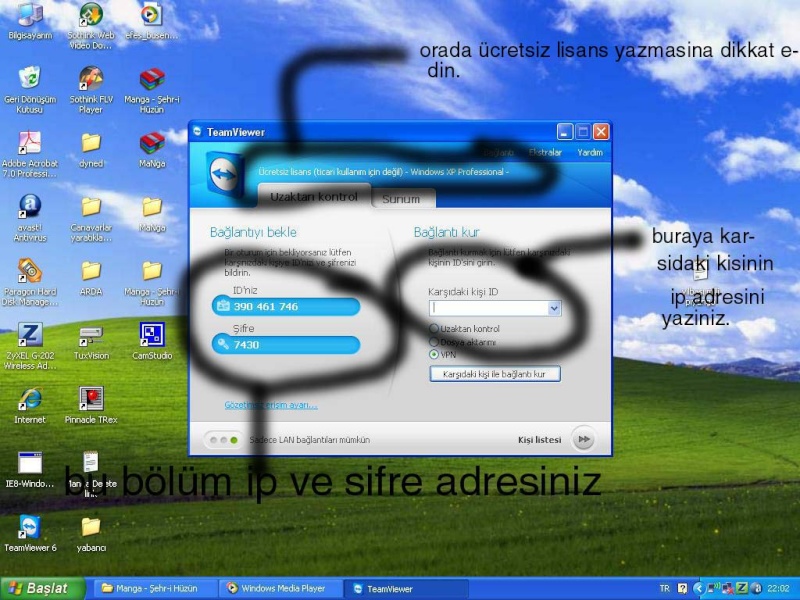
Task: Launch CamStudio from the desktop
Action: click(152, 341)
